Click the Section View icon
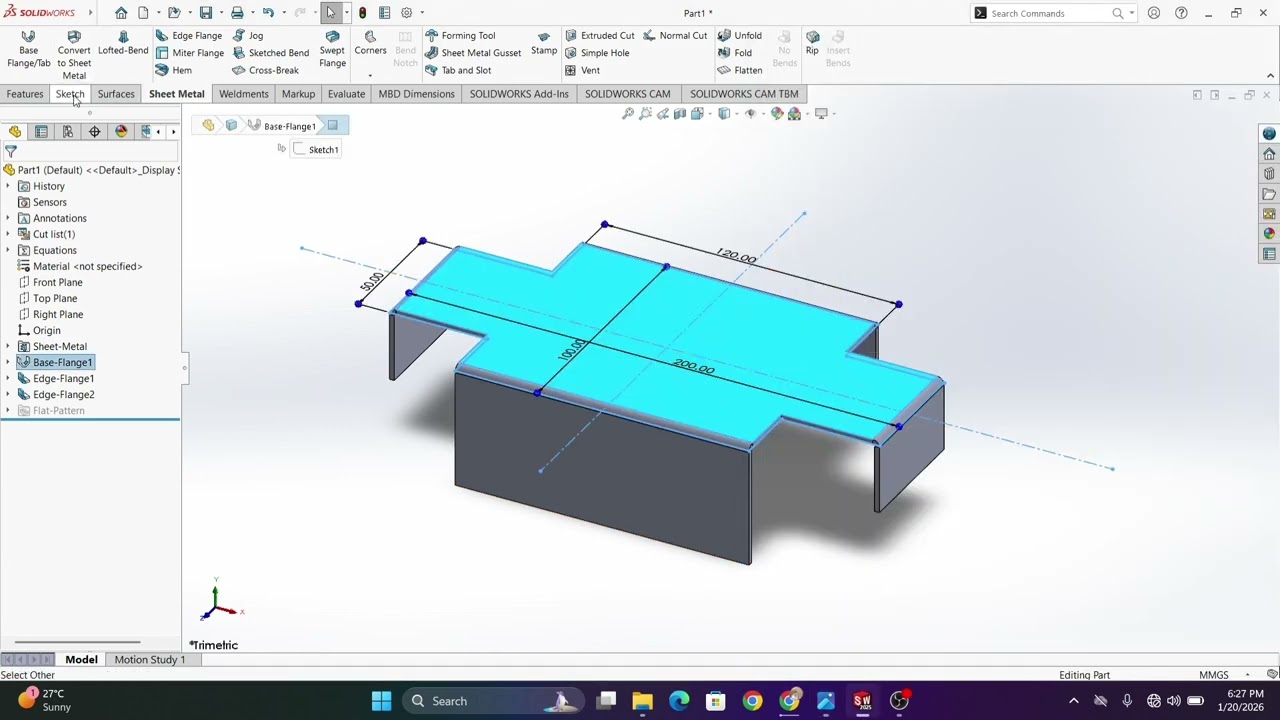1280x720 pixels. point(680,114)
